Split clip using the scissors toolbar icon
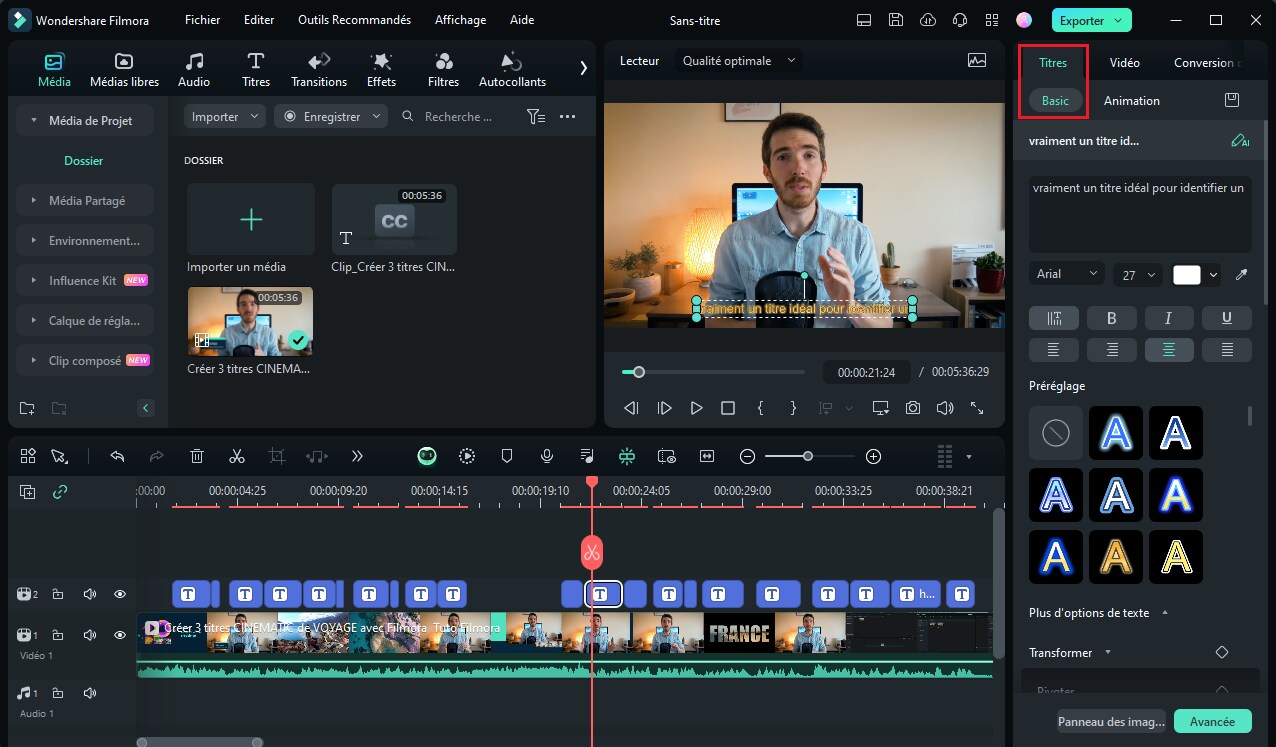The width and height of the screenshot is (1276, 747). pos(237,456)
